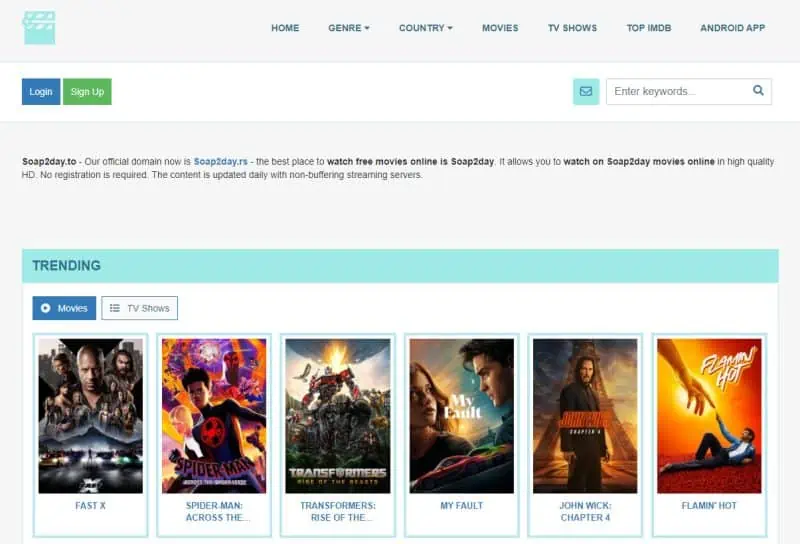Open the Transformers movie poster

pyautogui.click(x=338, y=416)
